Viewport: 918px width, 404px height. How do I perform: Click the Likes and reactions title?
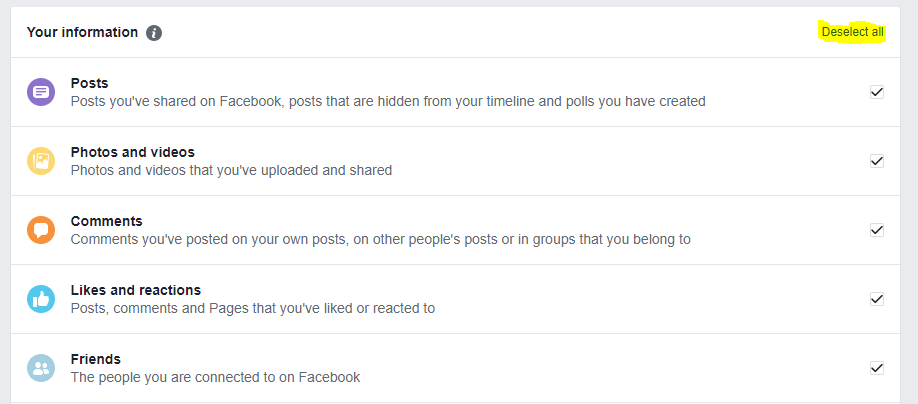pyautogui.click(x=136, y=290)
